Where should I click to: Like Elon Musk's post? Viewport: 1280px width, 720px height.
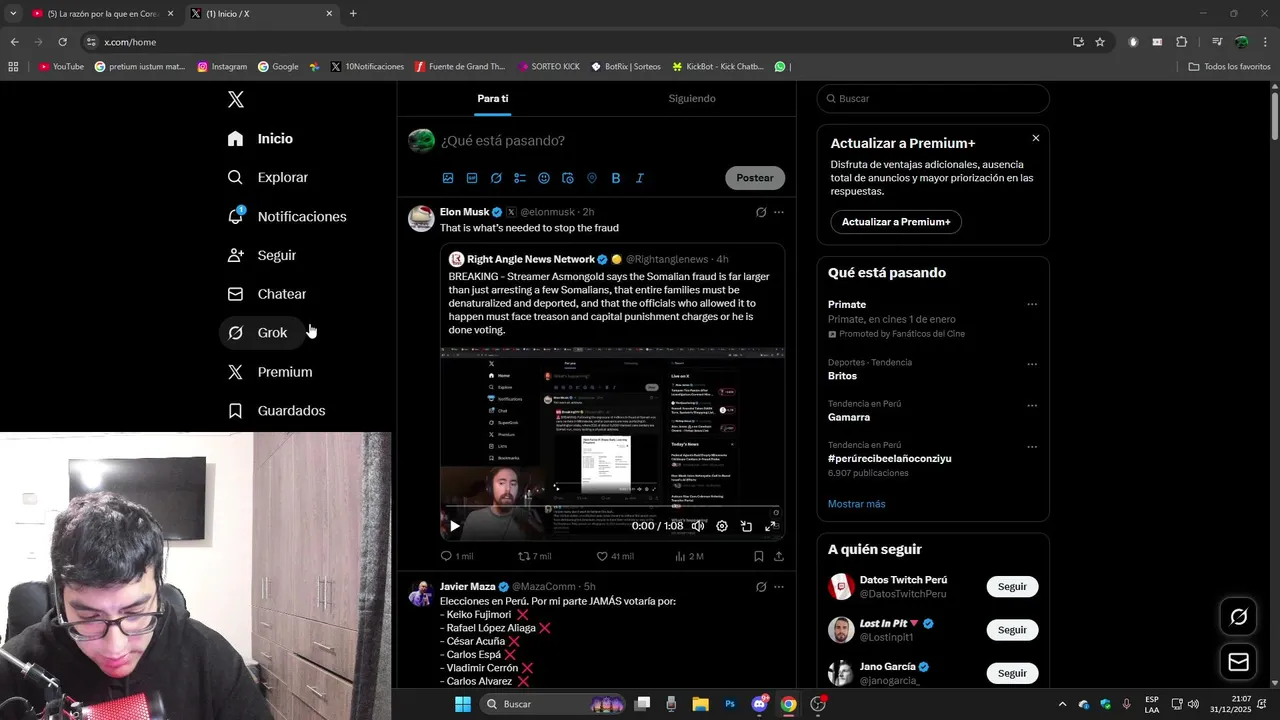[614, 556]
